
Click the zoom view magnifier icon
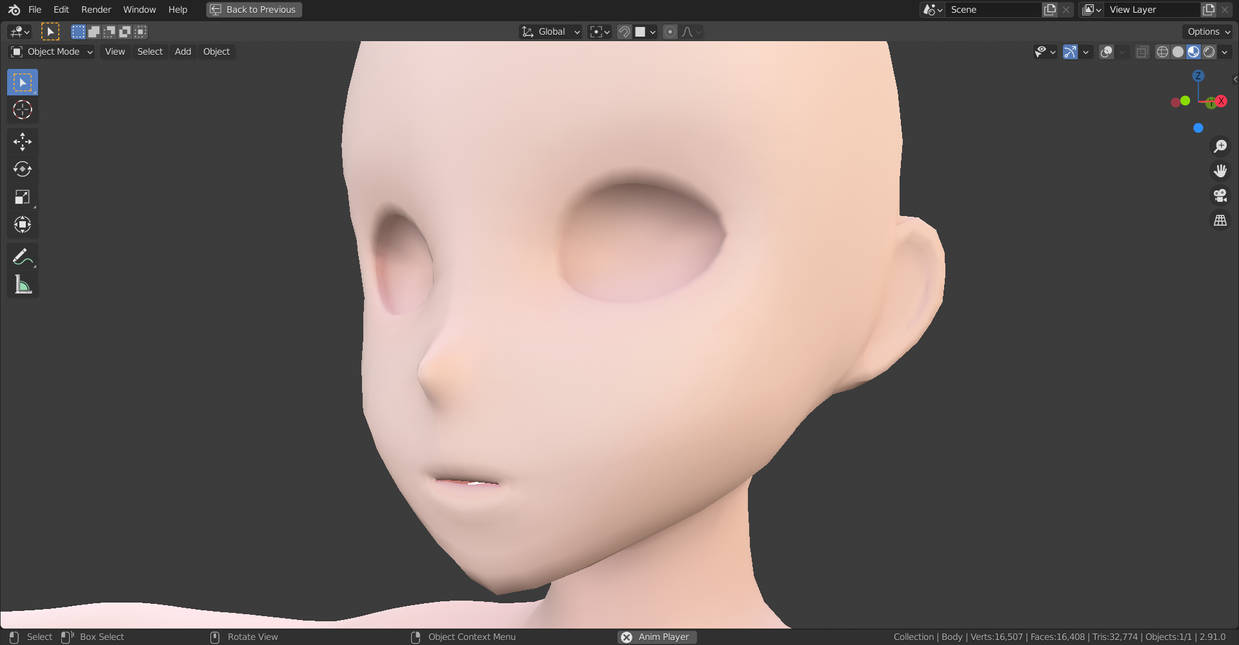[x=1220, y=147]
